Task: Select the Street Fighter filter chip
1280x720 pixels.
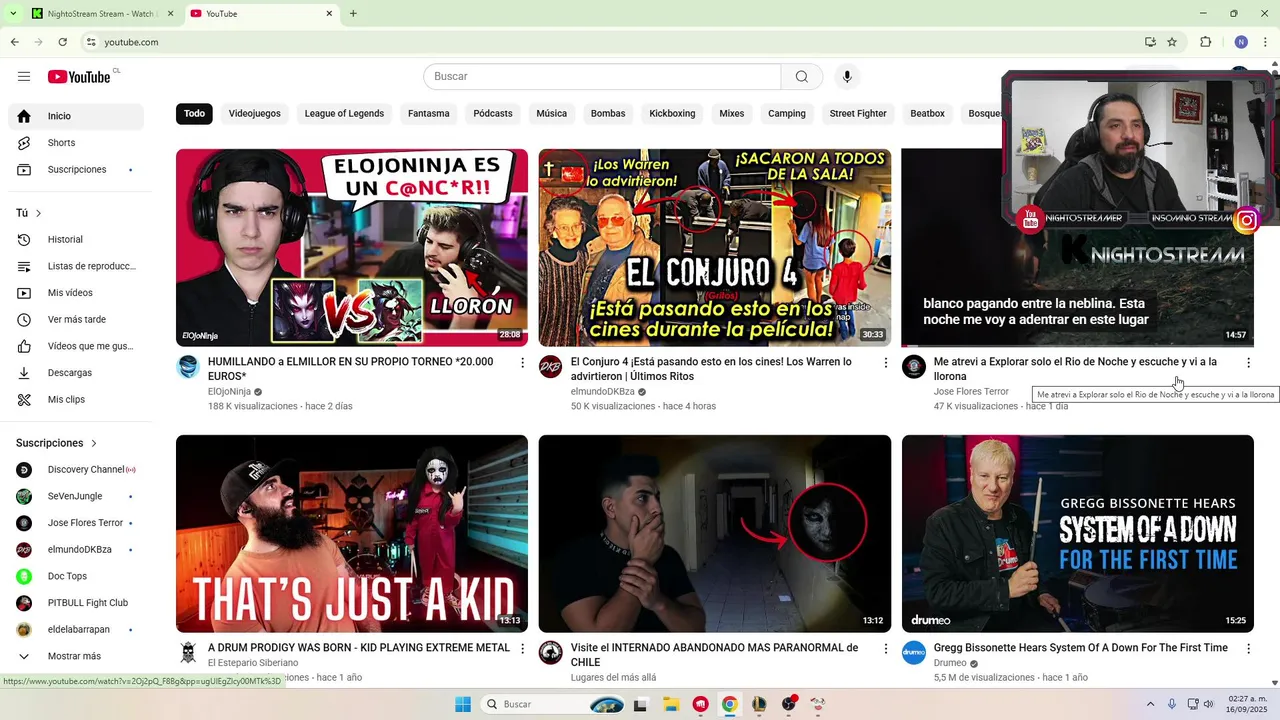Action: (858, 114)
